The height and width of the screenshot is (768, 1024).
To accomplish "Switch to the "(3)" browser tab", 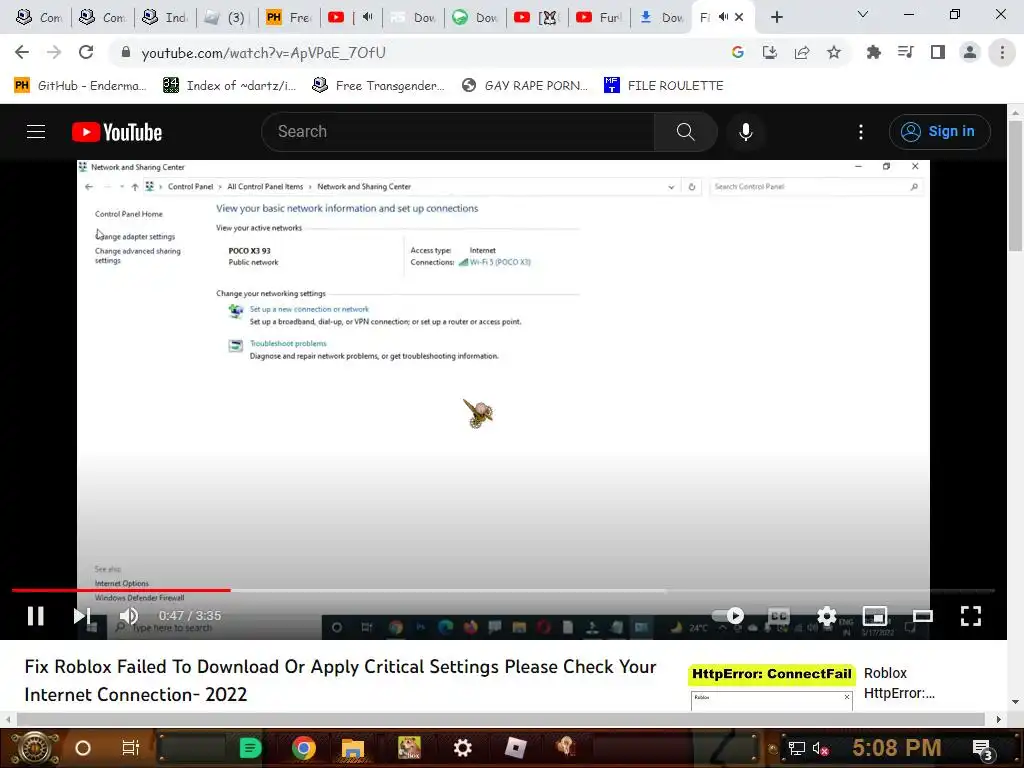I will coord(227,17).
